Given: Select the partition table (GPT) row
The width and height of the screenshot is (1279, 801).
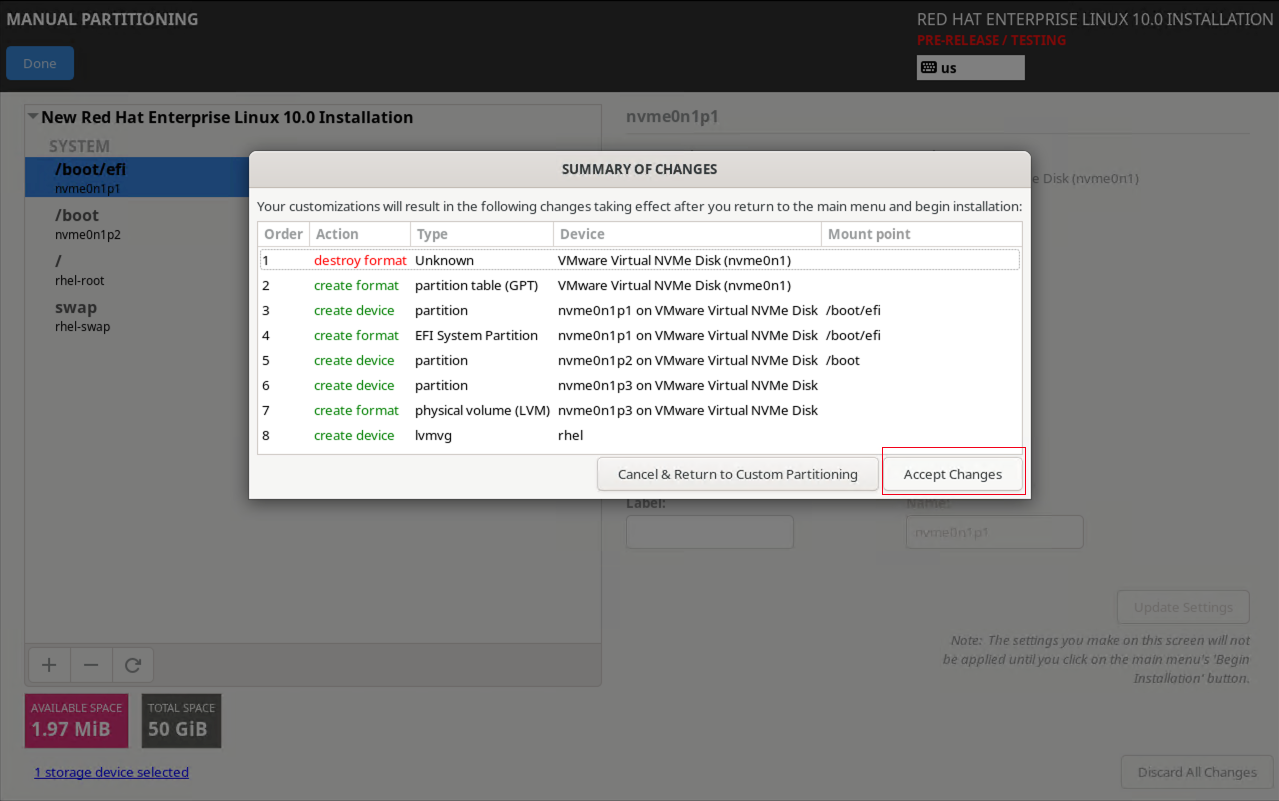Looking at the screenshot, I should (640, 285).
